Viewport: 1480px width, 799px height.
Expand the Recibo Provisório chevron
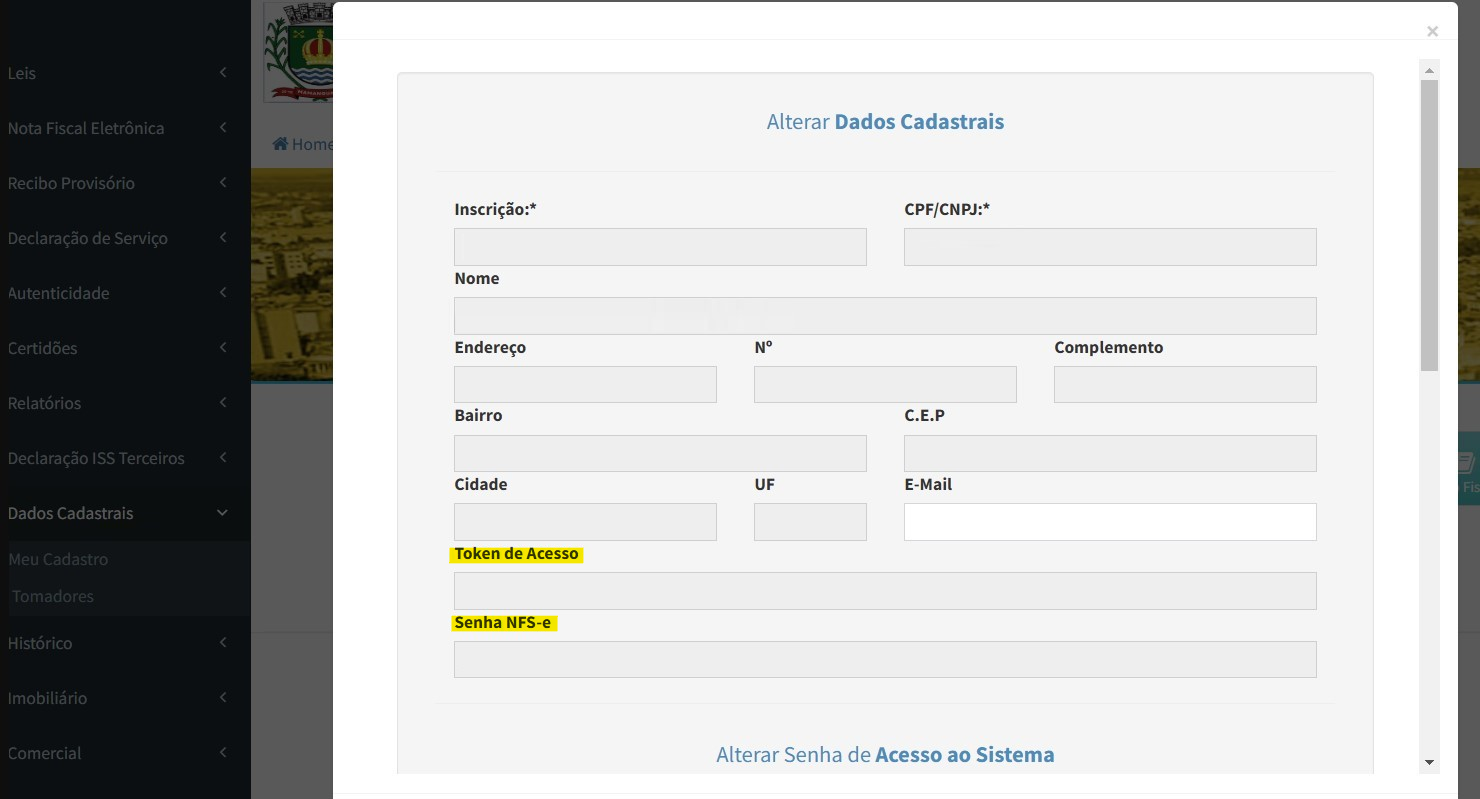(x=223, y=183)
